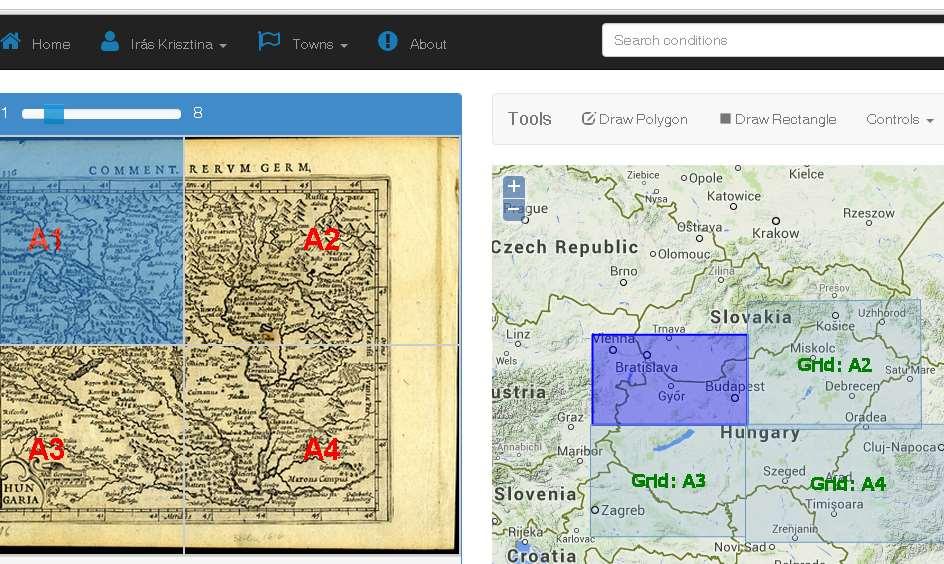
Task: Click the Tools toolbar label
Action: click(x=529, y=119)
